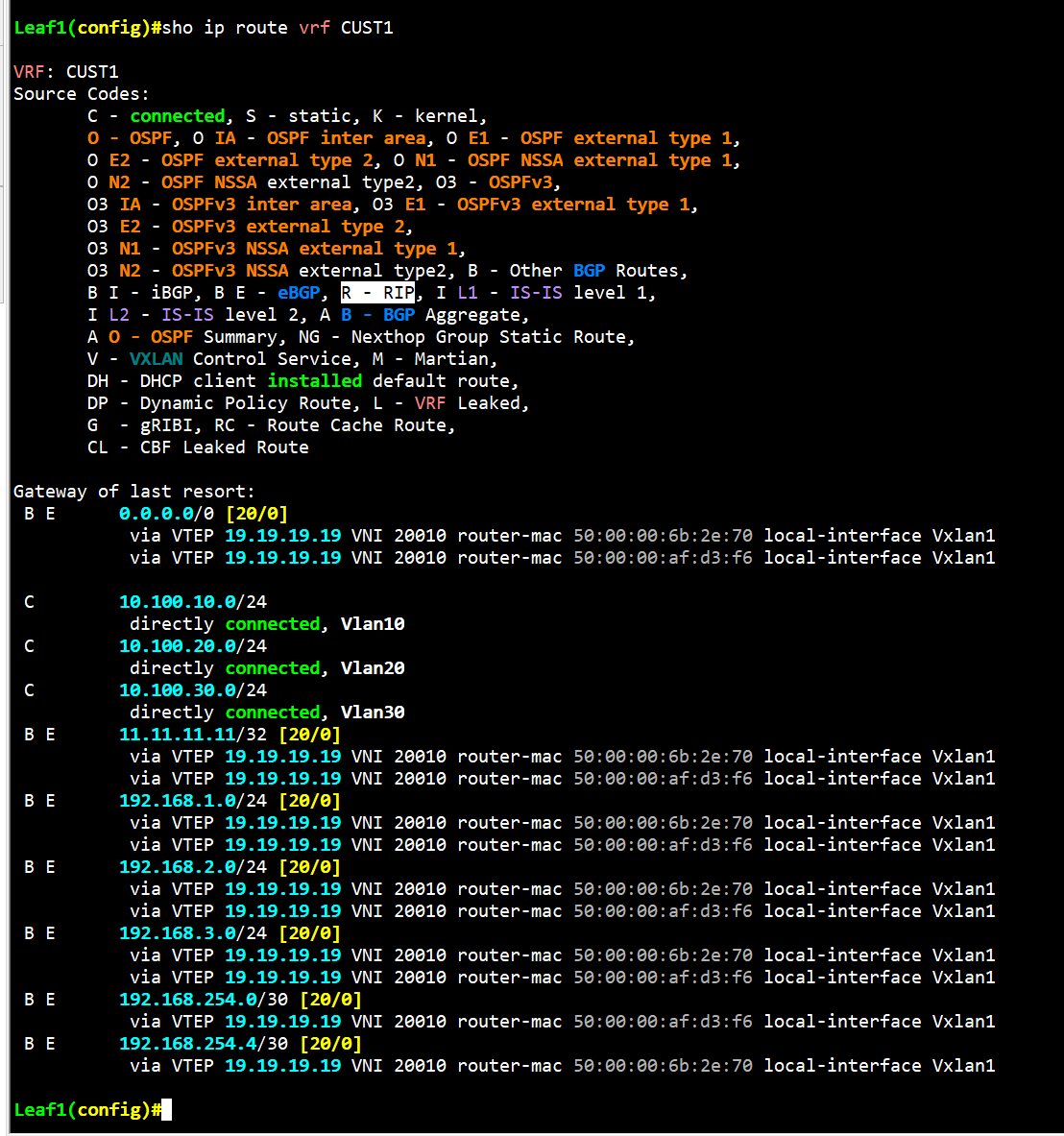This screenshot has width=1064, height=1136.
Task: Click the Vlan20 interface label
Action: pyautogui.click(x=373, y=667)
